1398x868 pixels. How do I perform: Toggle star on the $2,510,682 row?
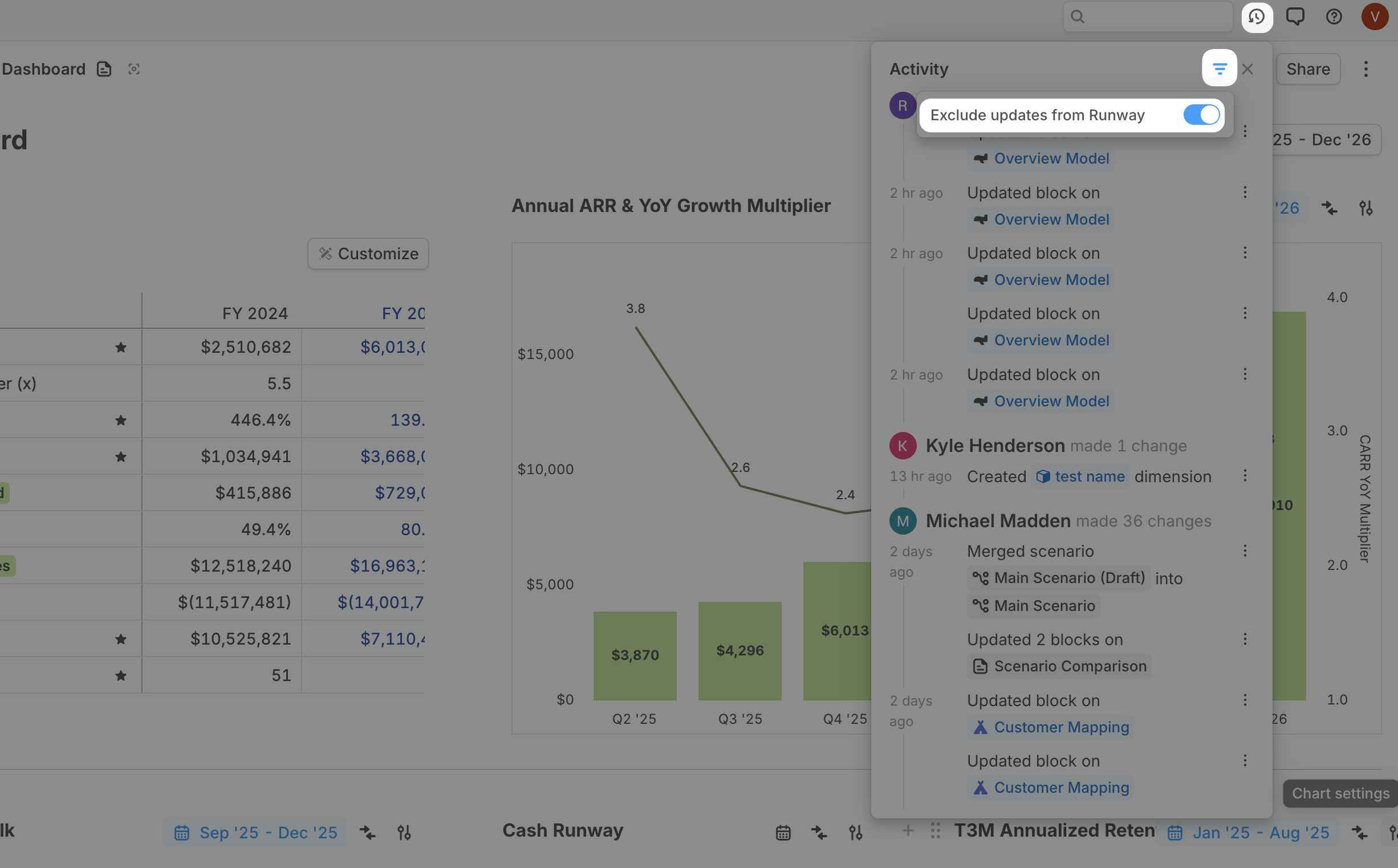(x=120, y=347)
